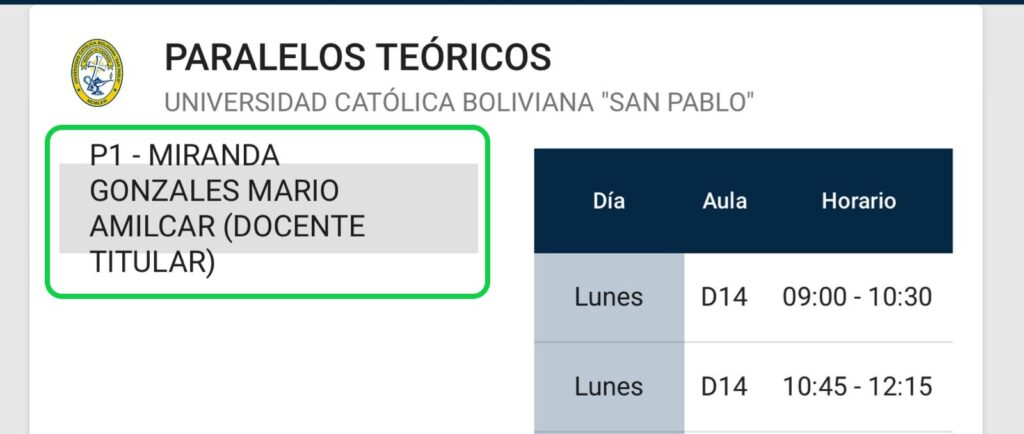The height and width of the screenshot is (434, 1024).
Task: Click the Universidad Católica Boliviana subtitle
Action: coord(459,102)
